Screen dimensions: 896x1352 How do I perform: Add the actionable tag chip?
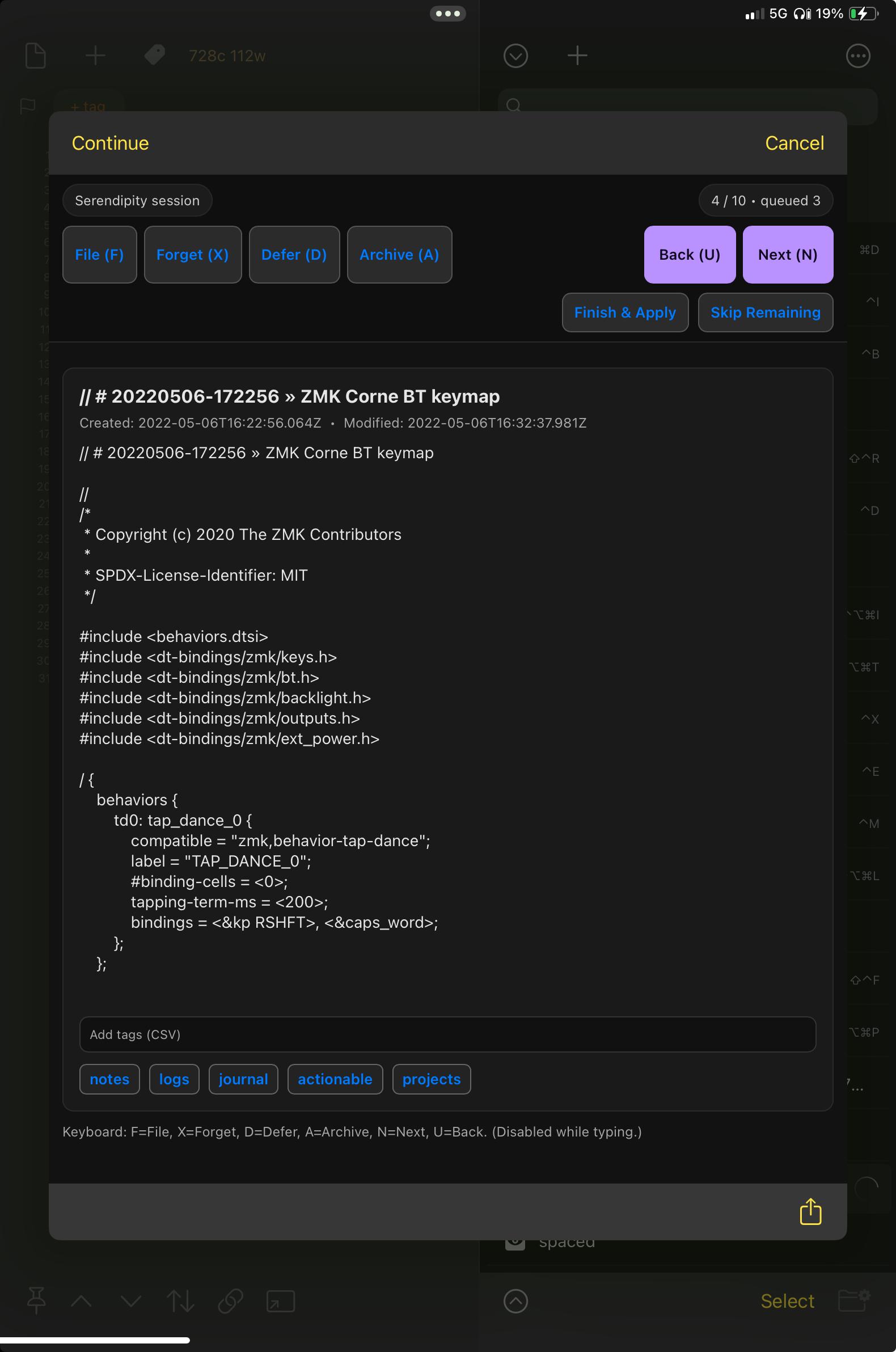[x=335, y=1079]
